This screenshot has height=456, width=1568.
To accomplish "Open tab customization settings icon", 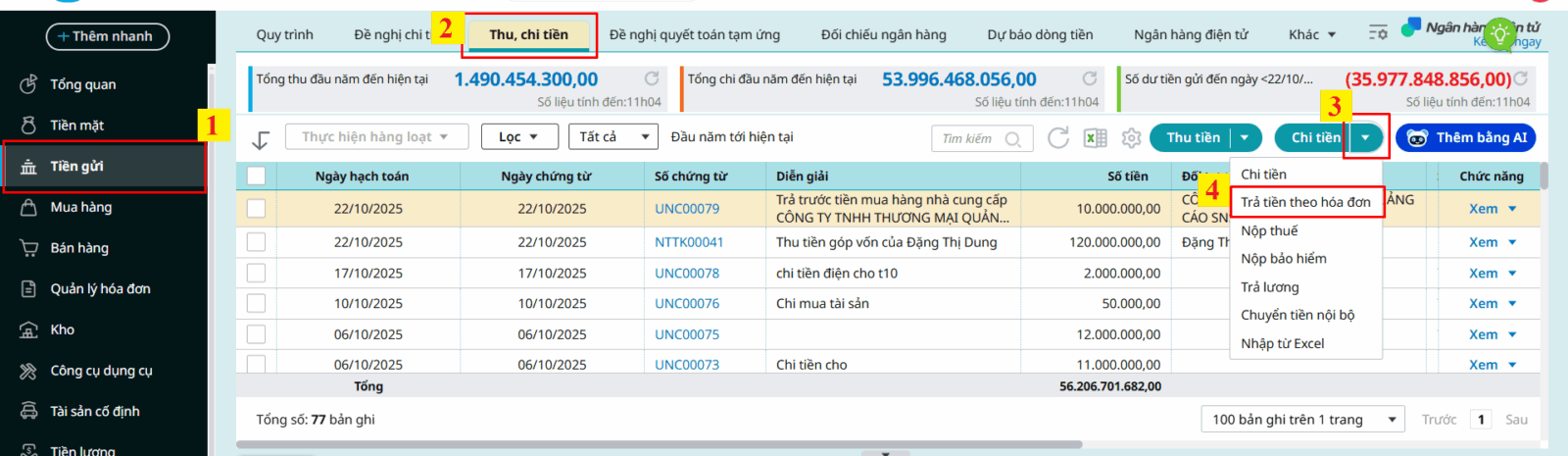I will click(1378, 33).
